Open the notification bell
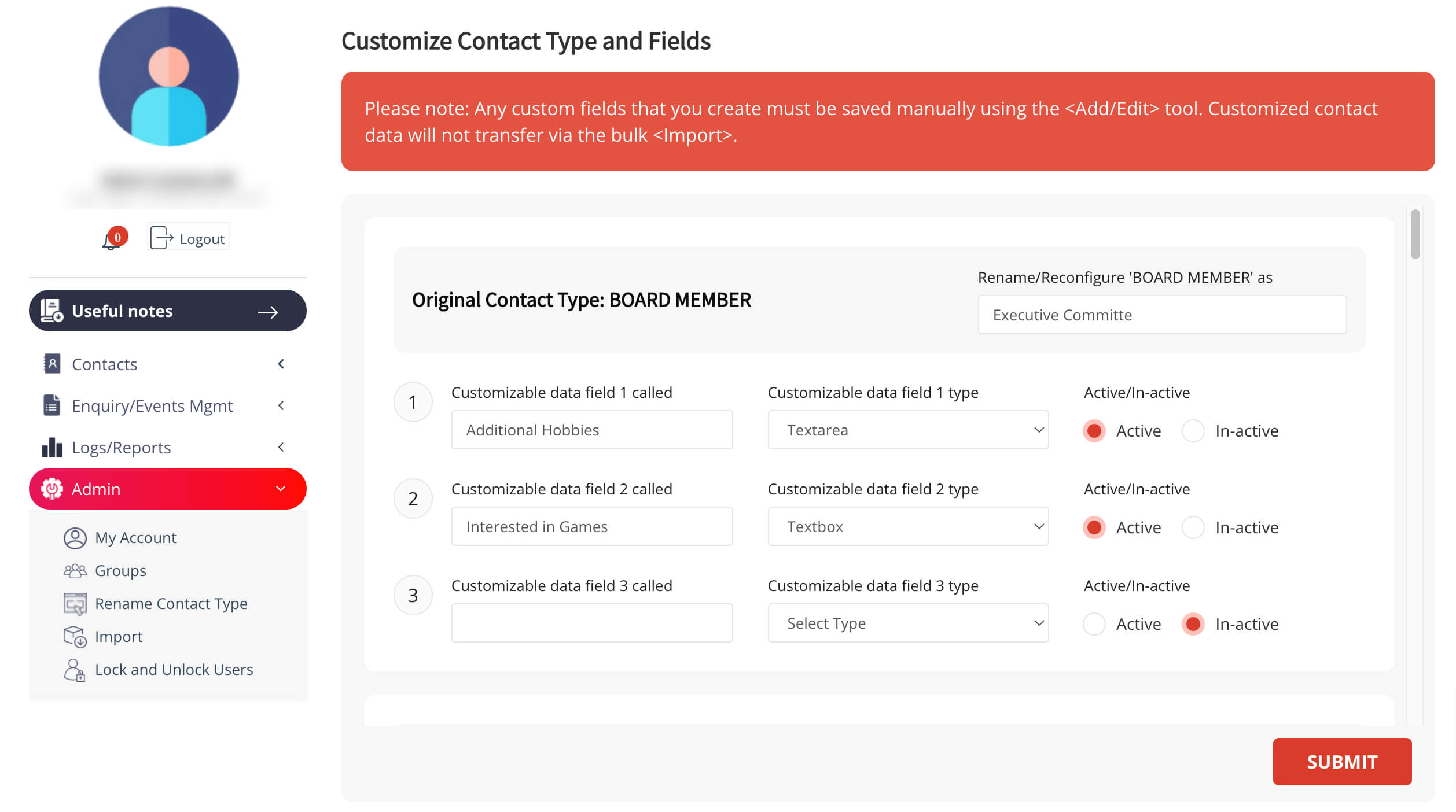1456x812 pixels. [110, 237]
